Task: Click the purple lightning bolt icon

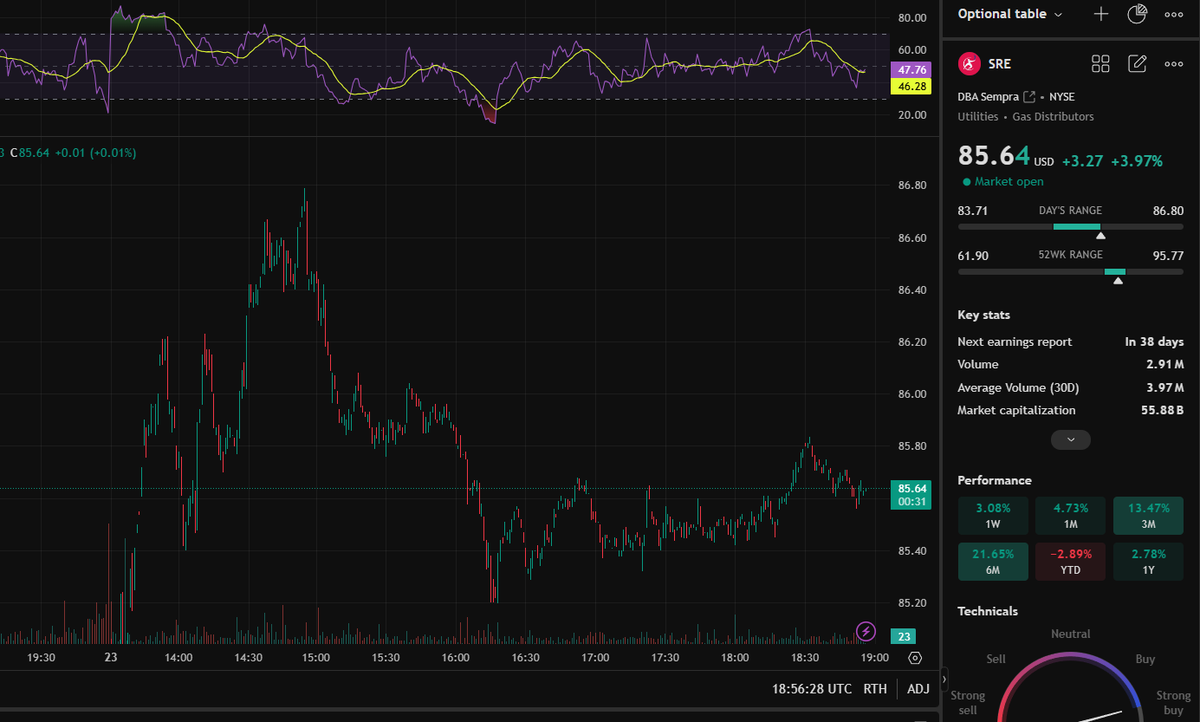Action: 867,631
